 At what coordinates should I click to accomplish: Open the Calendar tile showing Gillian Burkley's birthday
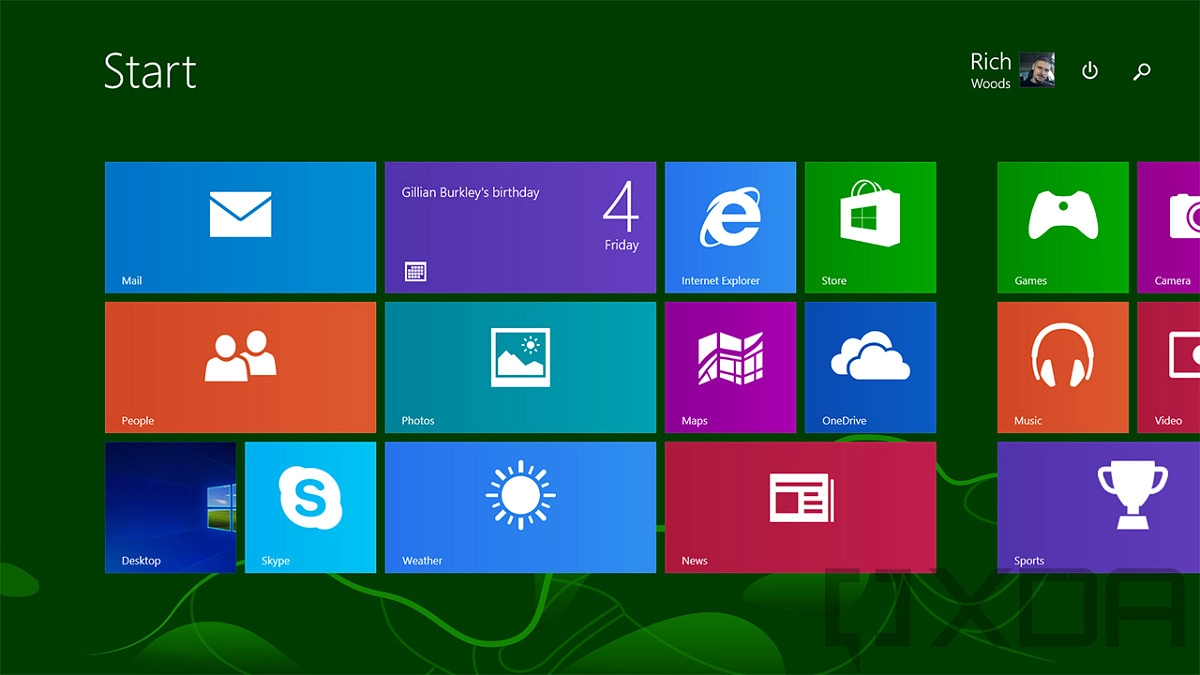(520, 227)
